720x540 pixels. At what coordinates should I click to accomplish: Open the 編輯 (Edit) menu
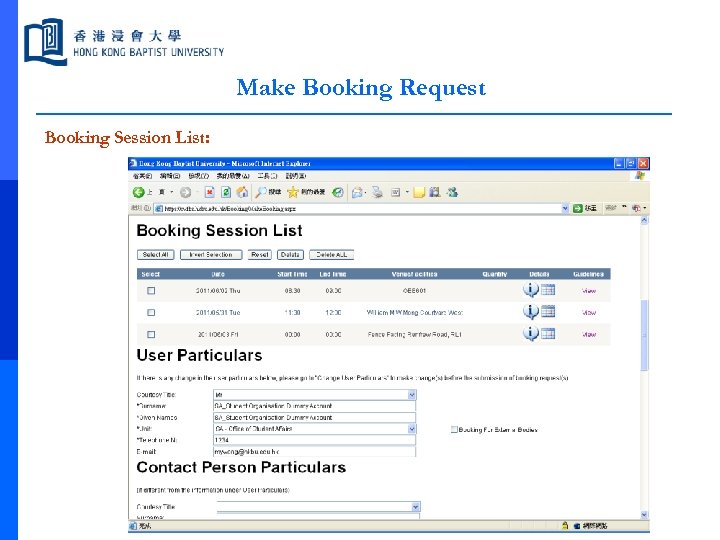click(170, 176)
